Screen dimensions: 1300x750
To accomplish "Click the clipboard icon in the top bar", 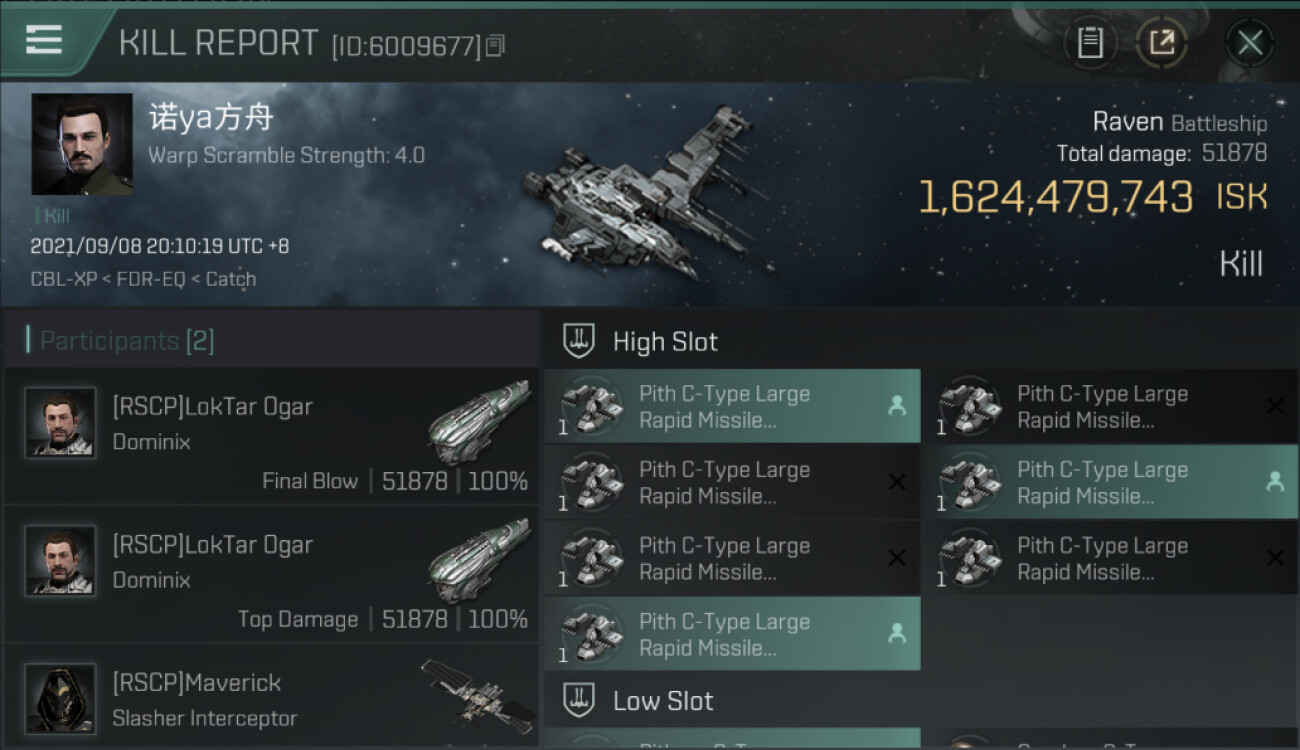I will 1090,43.
